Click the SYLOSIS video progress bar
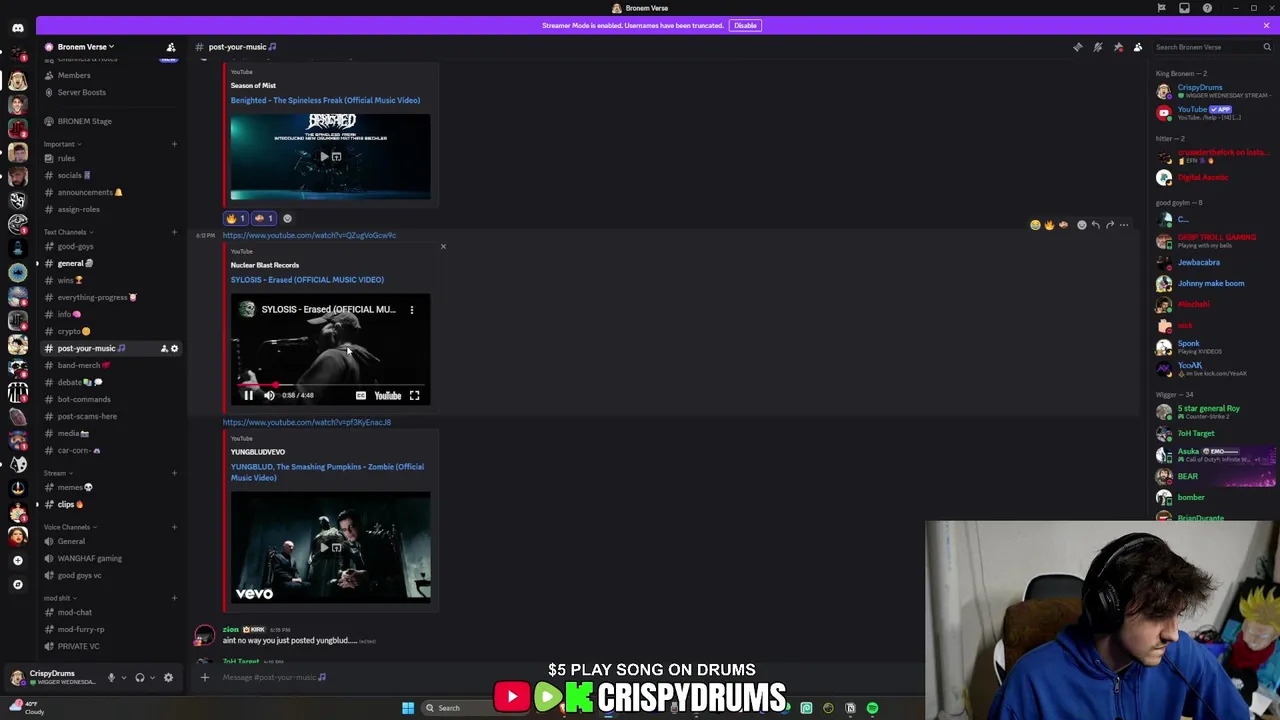This screenshot has height=720, width=1280. click(x=331, y=384)
